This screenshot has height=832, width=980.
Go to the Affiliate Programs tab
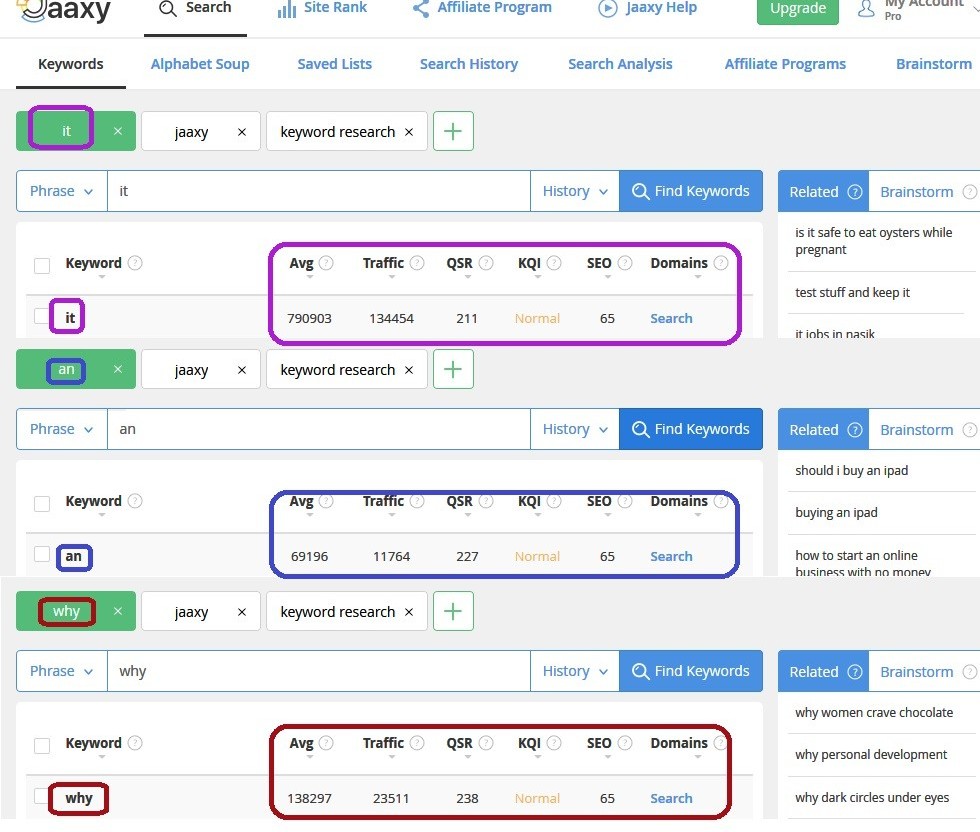785,64
